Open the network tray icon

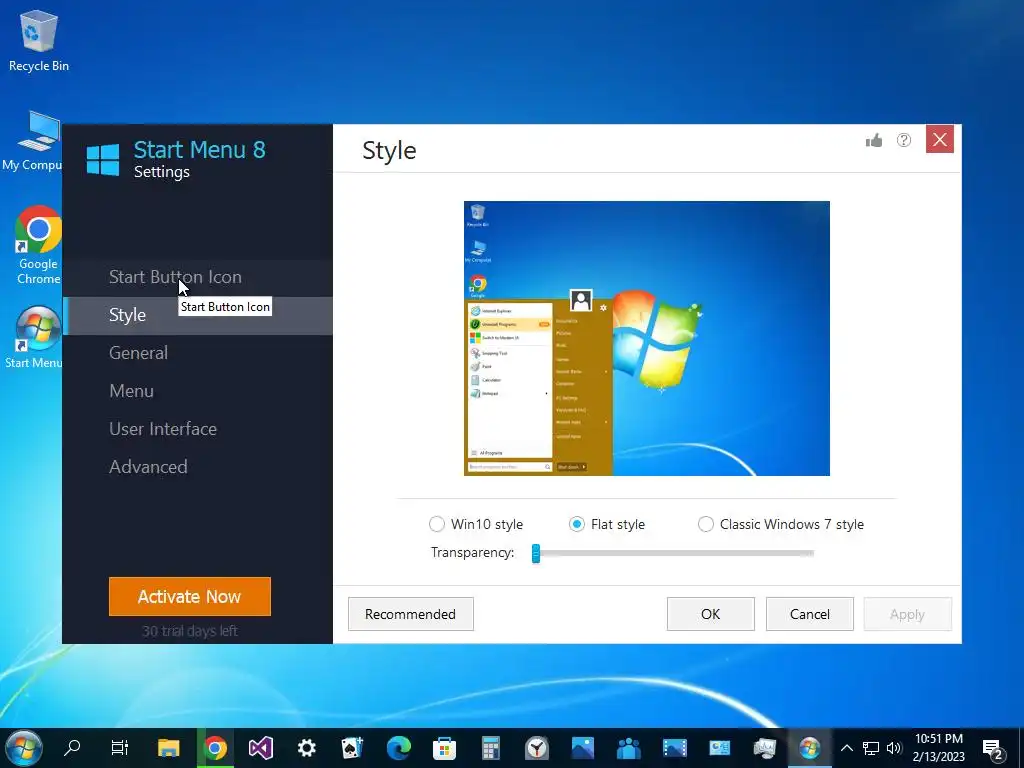coord(871,748)
